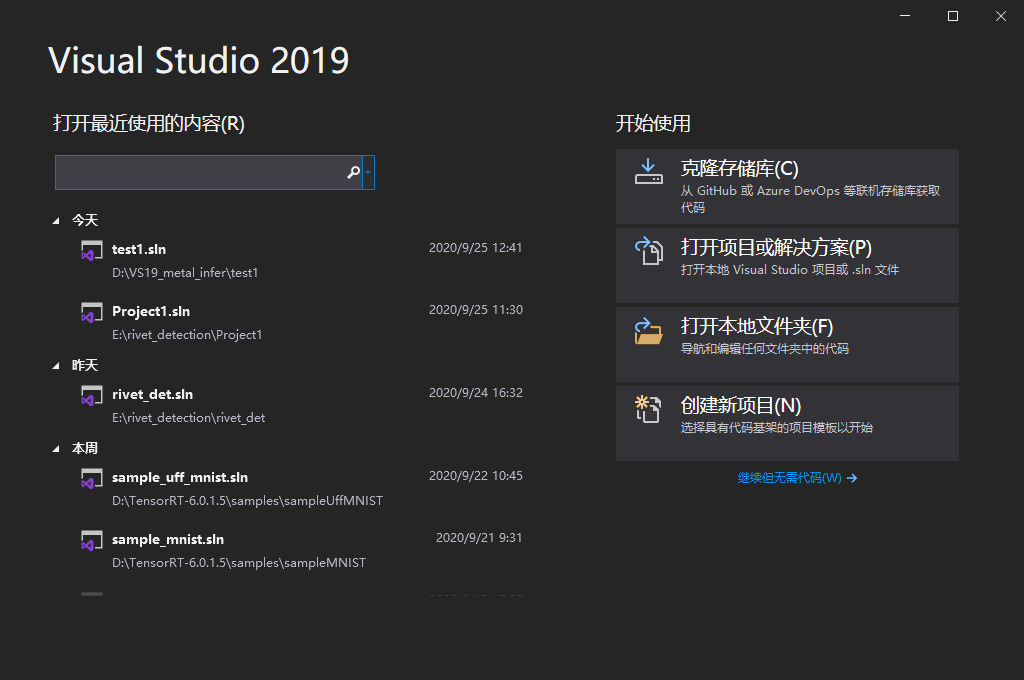Collapse the 今天 group
The width and height of the screenshot is (1024, 680).
[57, 219]
